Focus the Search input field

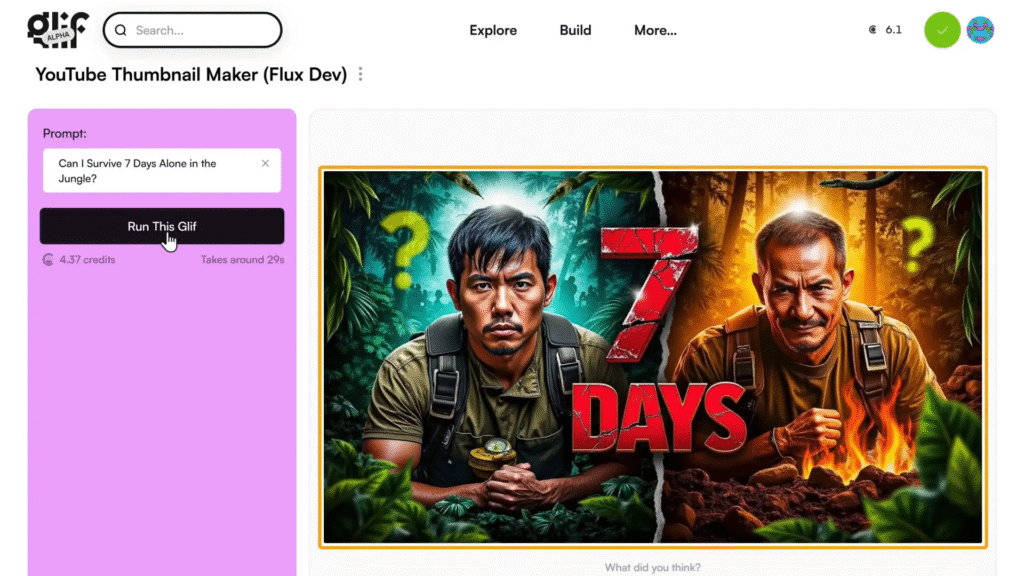point(200,30)
